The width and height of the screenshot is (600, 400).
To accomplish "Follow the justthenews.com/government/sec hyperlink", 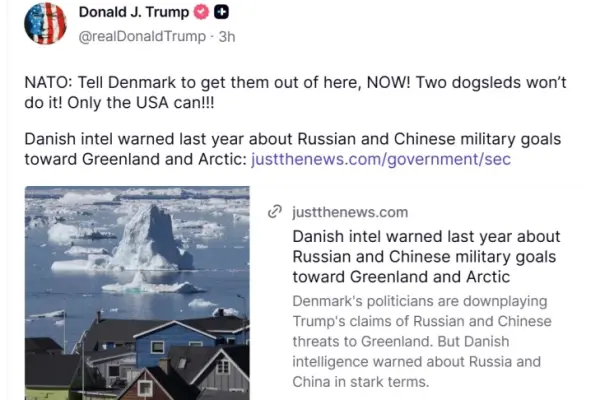I will pyautogui.click(x=381, y=159).
